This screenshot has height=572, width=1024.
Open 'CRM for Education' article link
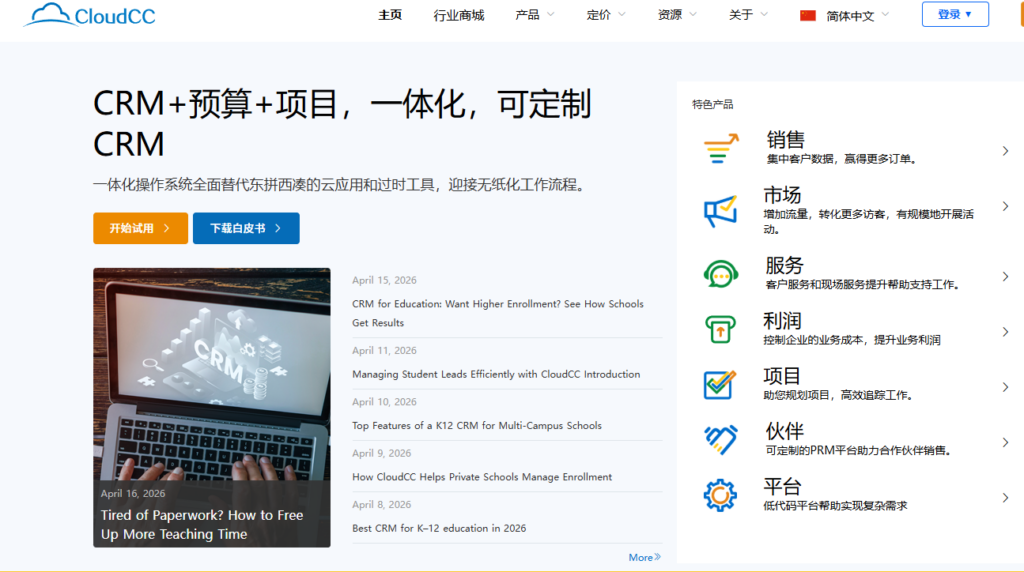click(498, 313)
